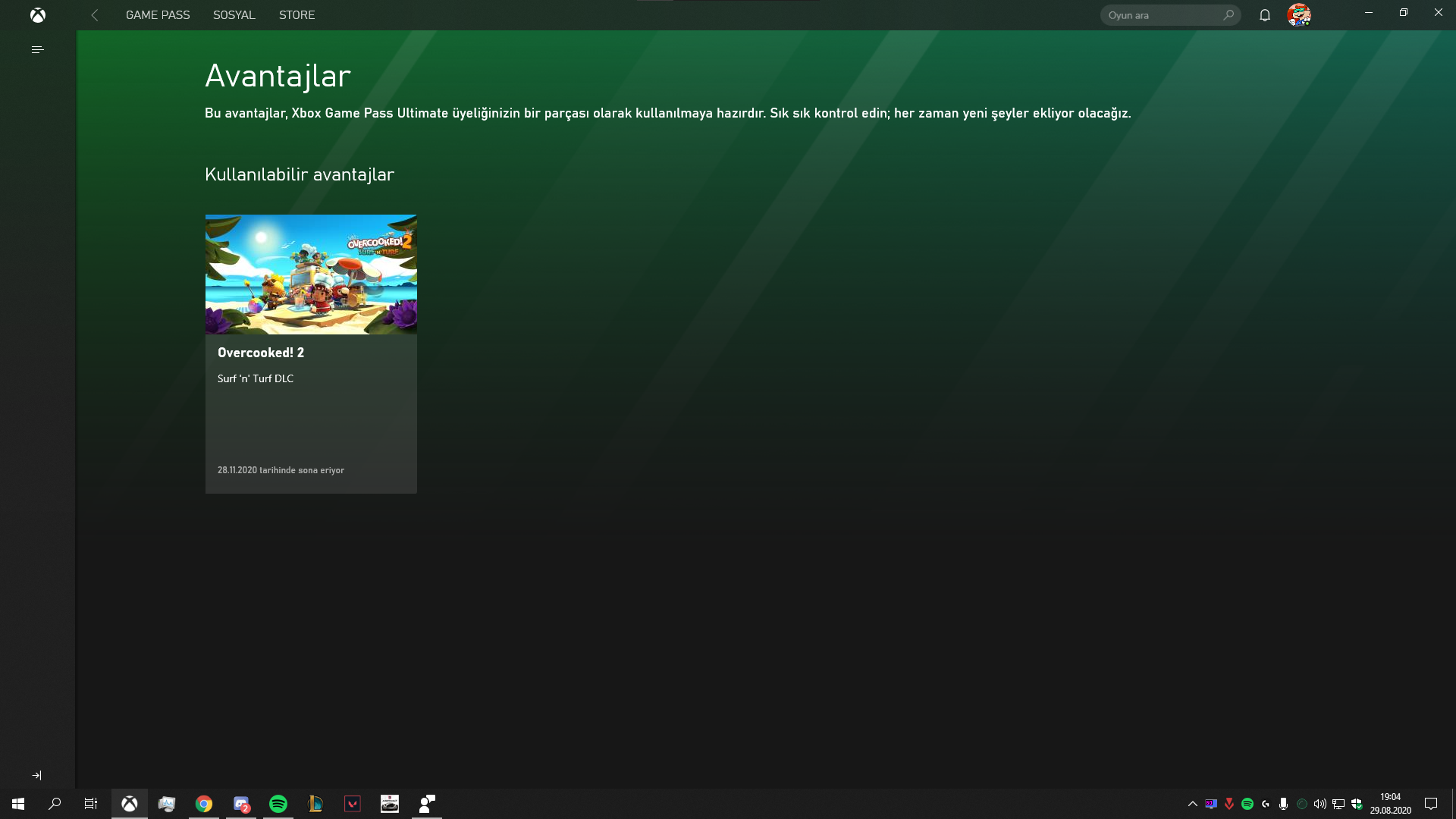
Task: Click the FPS monitor tray icon
Action: [x=1211, y=804]
